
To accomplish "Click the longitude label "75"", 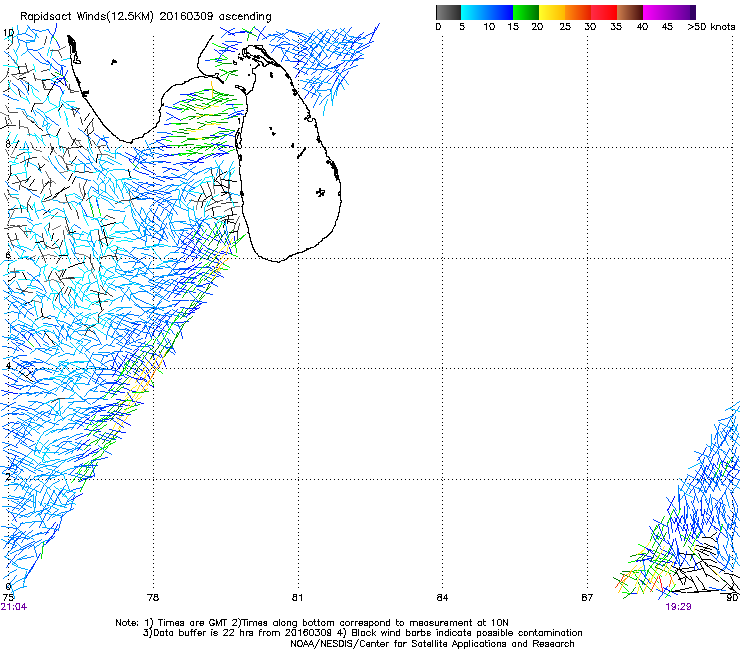I will [8, 598].
